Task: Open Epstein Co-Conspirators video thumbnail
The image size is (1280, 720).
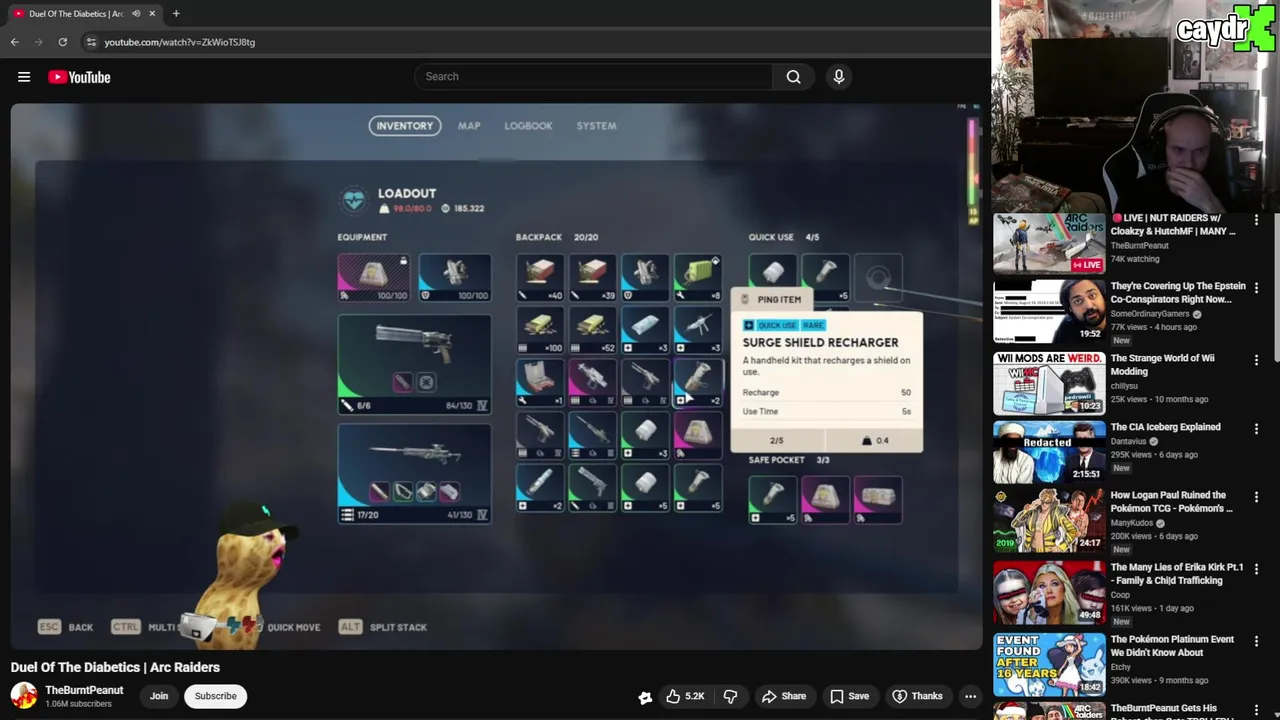Action: point(1049,311)
